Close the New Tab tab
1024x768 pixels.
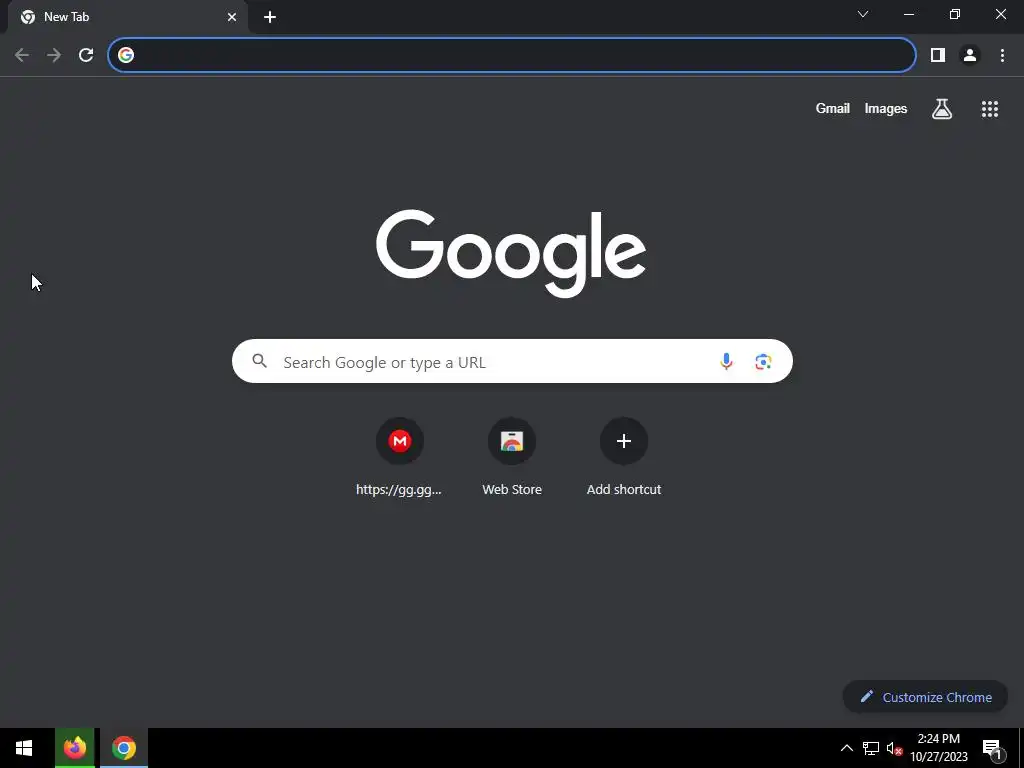(x=232, y=17)
